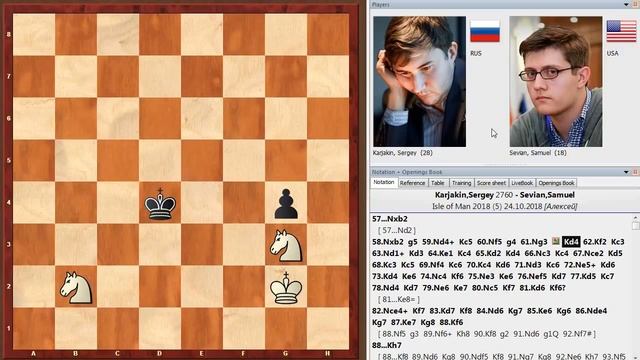This screenshot has height=360, width=640.
Task: Click the game header Karjakin,Sergey 2760 - Sevian,Samuel
Action: 504,195
